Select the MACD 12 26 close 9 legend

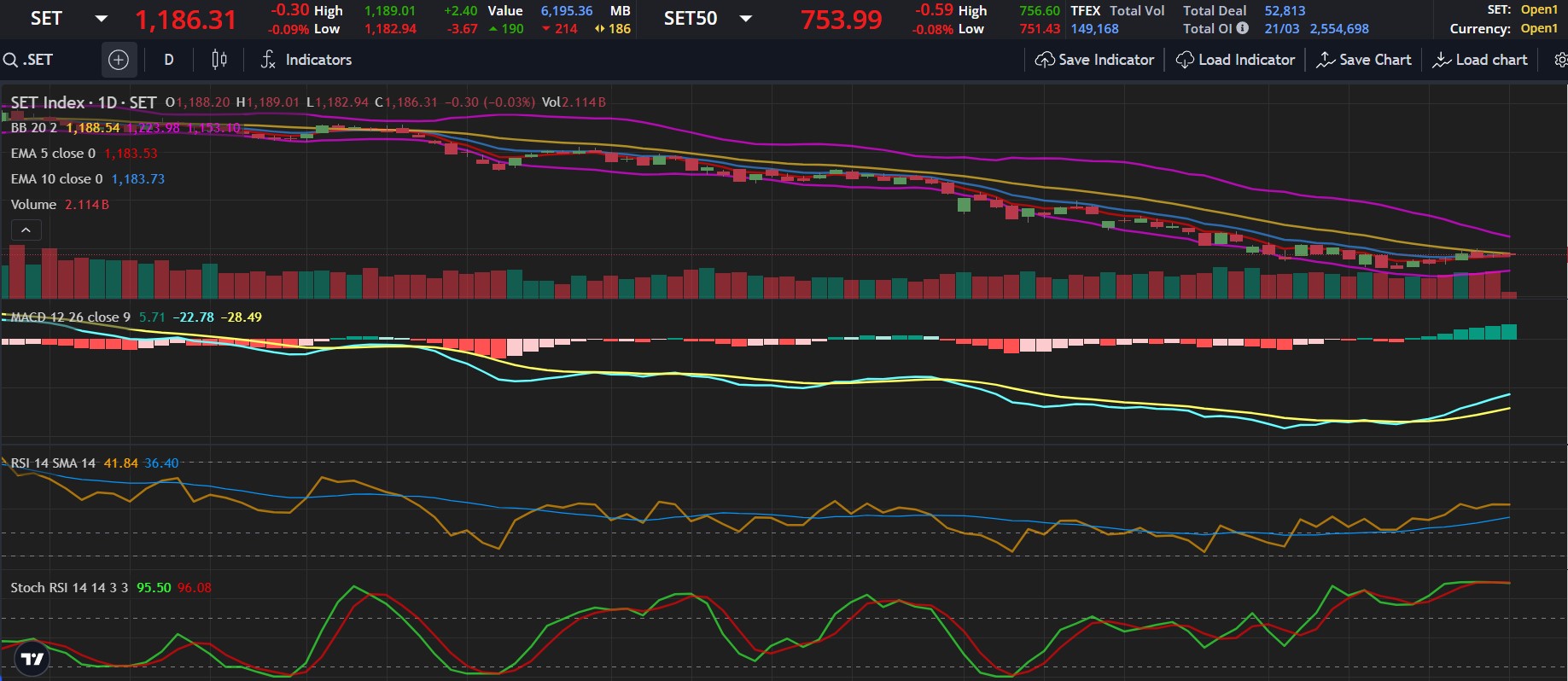(x=70, y=317)
